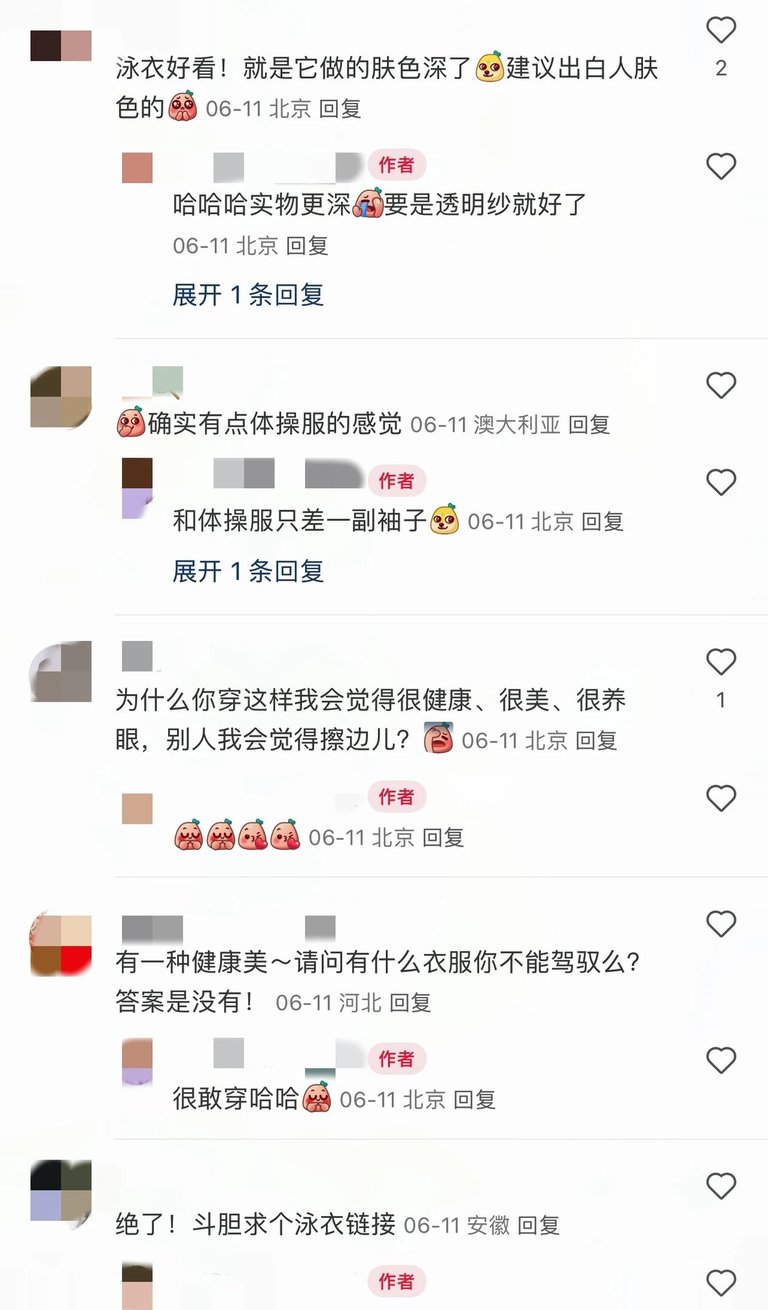Image resolution: width=768 pixels, height=1310 pixels.
Task: Like the swimsuit skin tone comment
Action: (721, 31)
